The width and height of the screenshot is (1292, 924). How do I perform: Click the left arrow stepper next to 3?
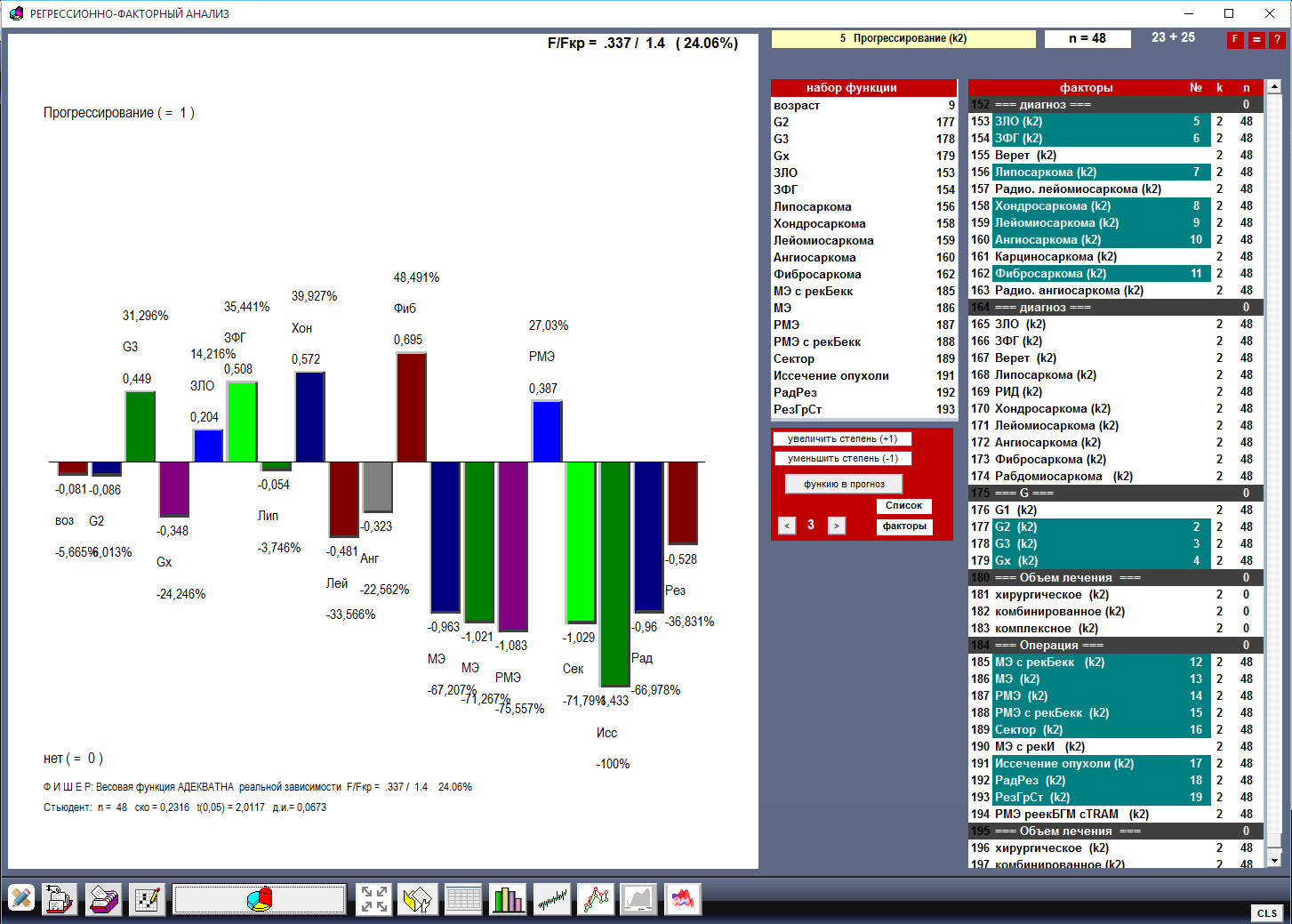tap(787, 526)
